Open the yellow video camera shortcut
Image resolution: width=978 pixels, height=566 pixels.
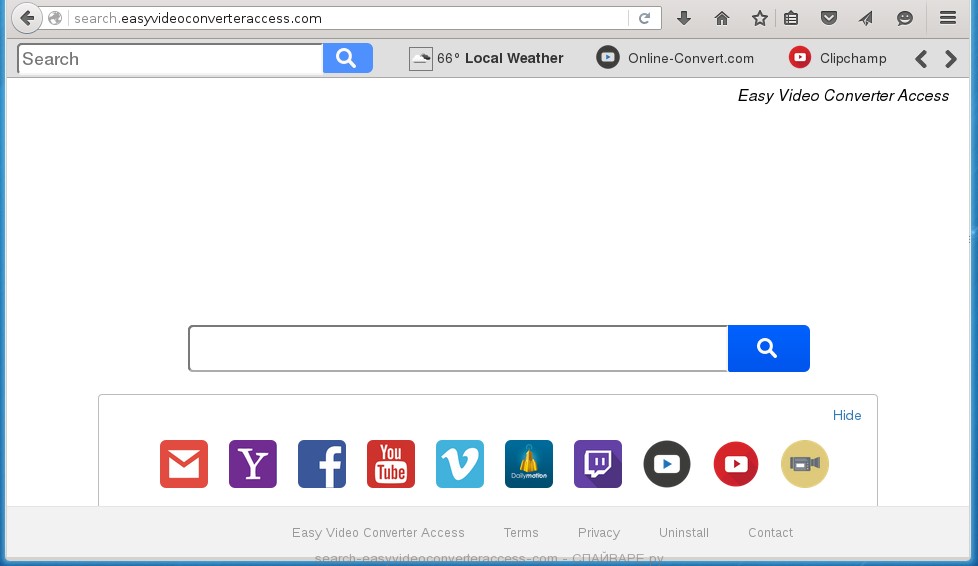tap(805, 464)
